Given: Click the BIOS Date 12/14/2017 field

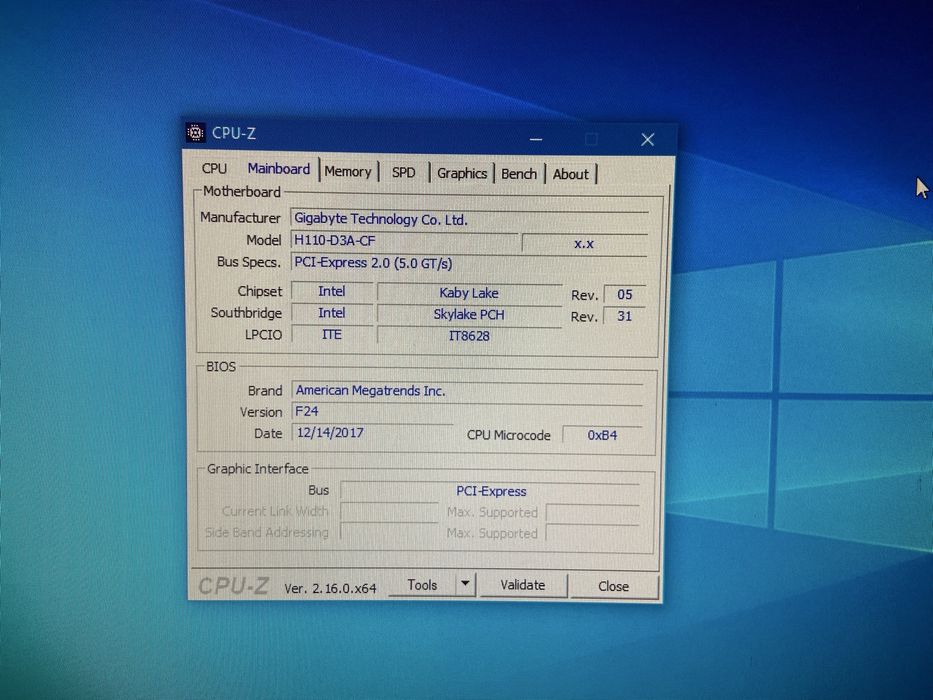Looking at the screenshot, I should pyautogui.click(x=372, y=433).
